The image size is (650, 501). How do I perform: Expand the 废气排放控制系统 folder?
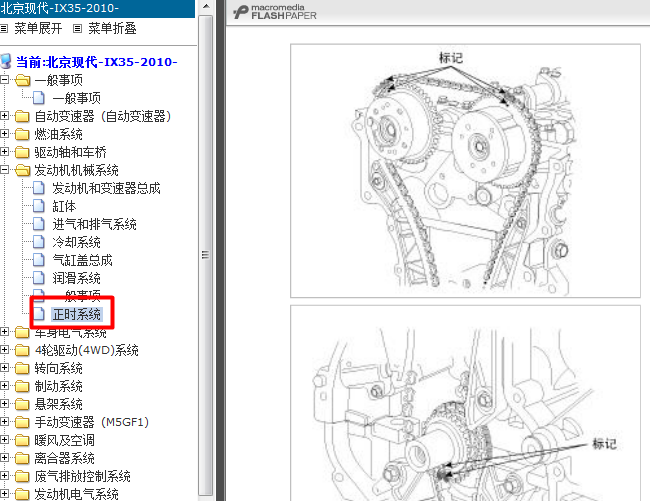coord(4,476)
